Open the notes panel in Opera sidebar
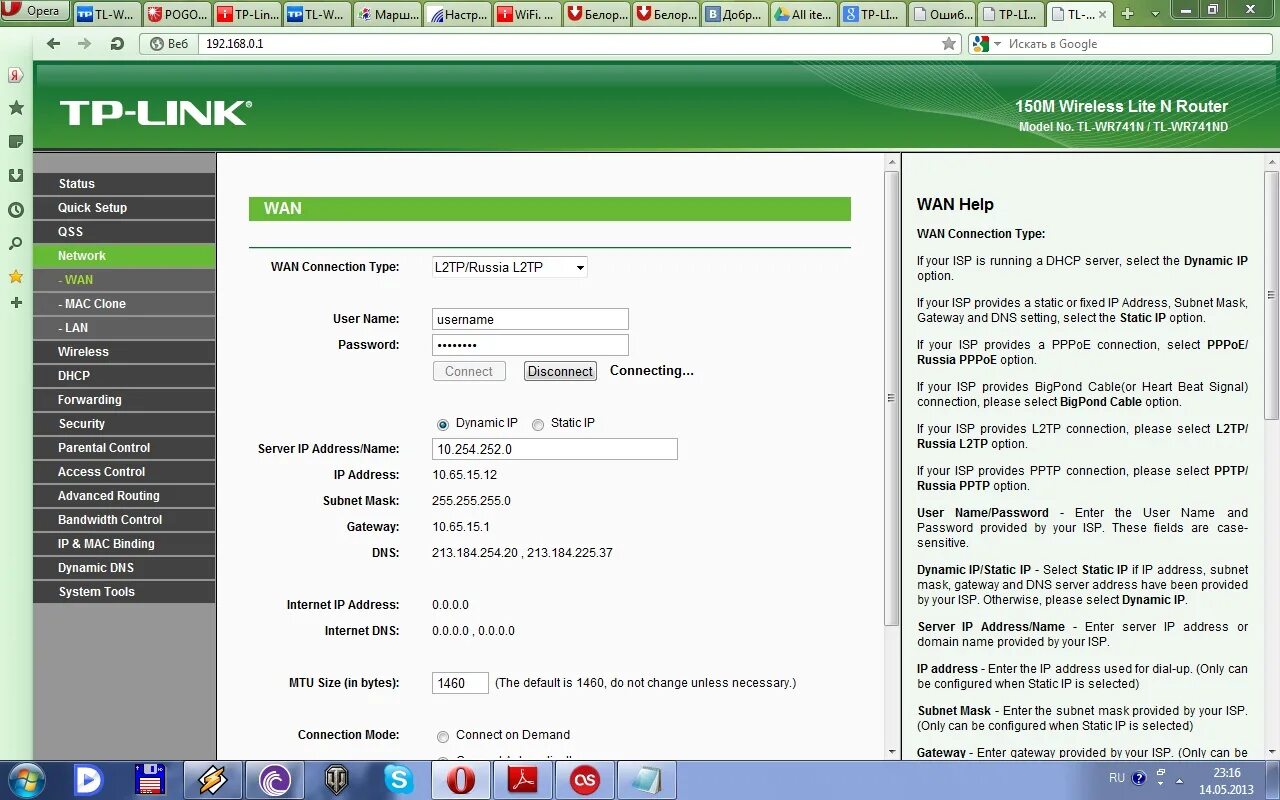The width and height of the screenshot is (1280, 800). click(15, 142)
